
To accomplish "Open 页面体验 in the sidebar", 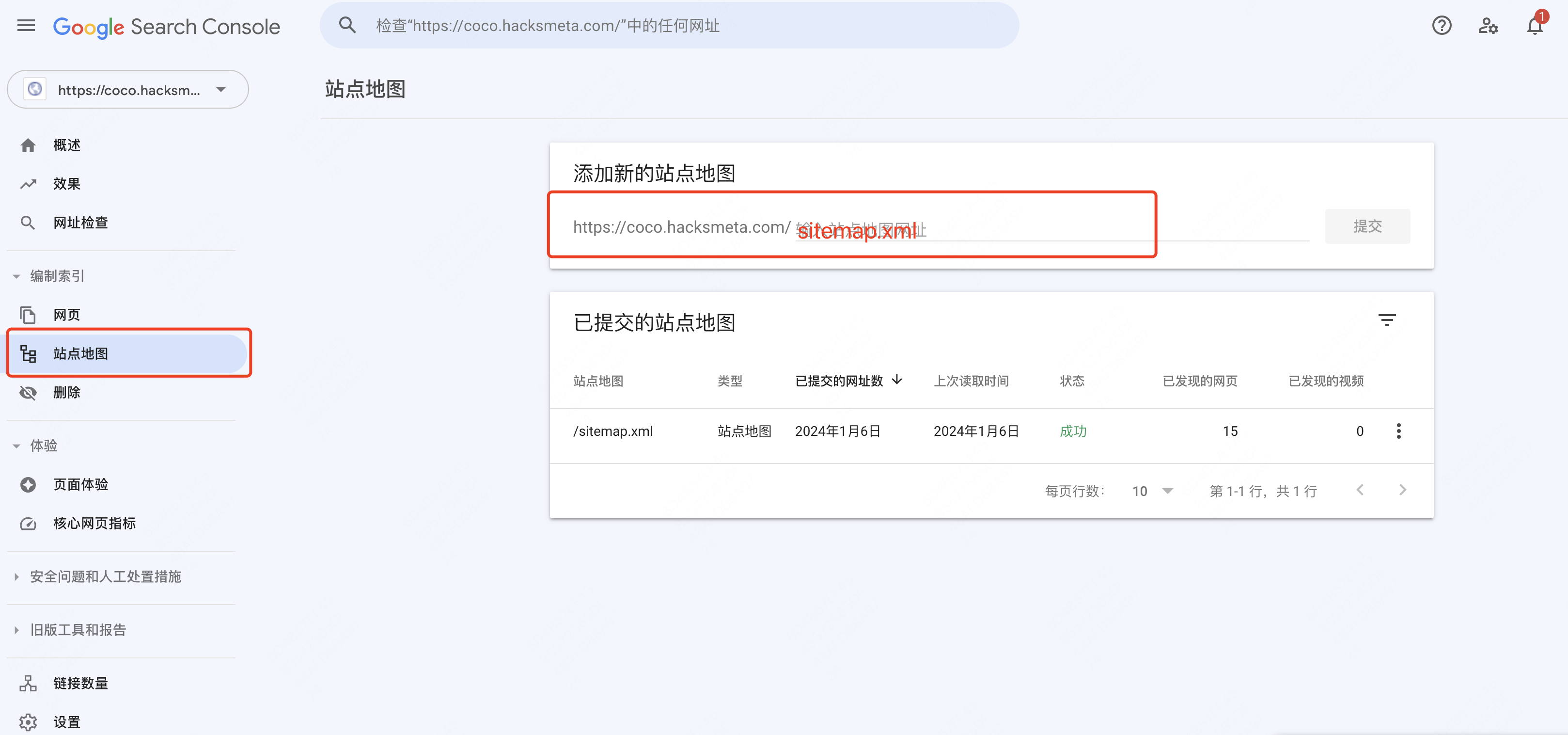I will pyautogui.click(x=80, y=485).
